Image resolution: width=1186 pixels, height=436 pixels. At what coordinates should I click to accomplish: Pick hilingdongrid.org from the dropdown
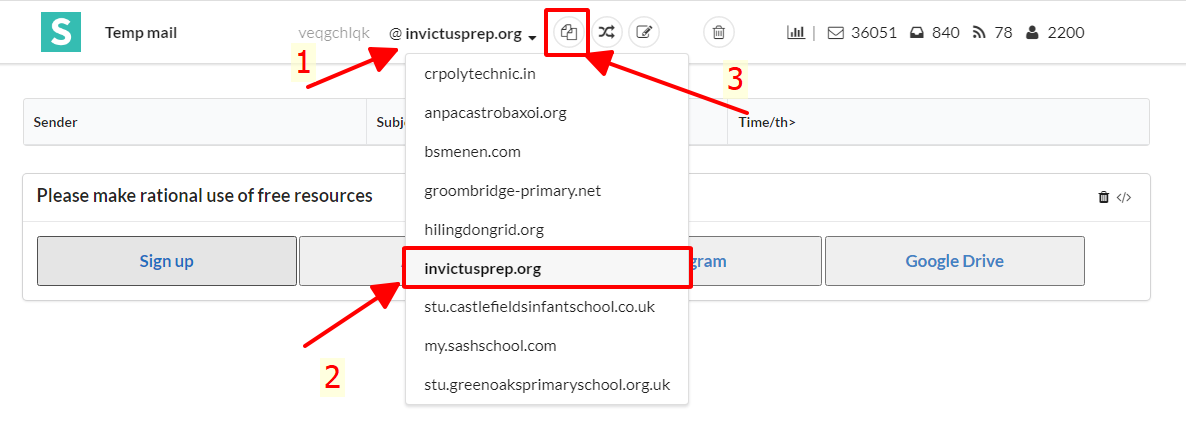pyautogui.click(x=547, y=229)
